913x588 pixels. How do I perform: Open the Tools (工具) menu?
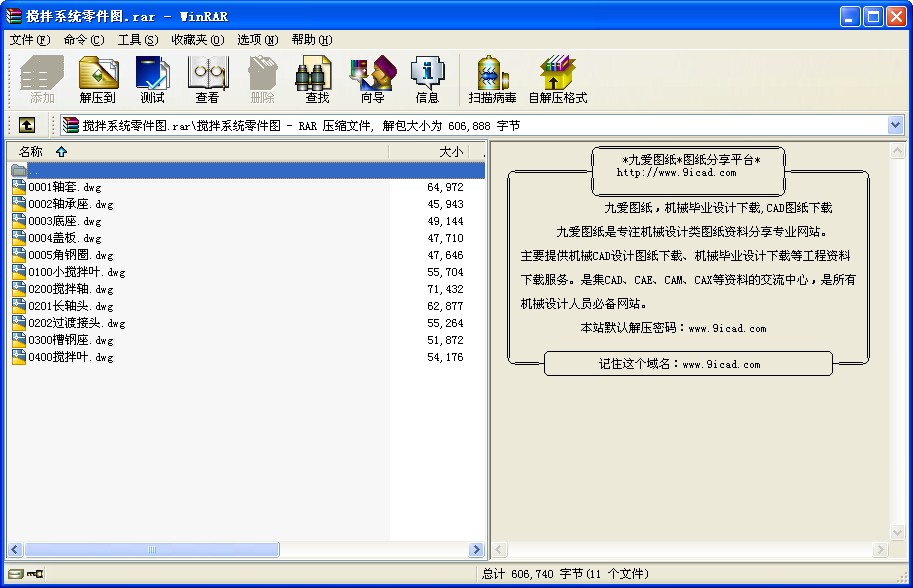[137, 40]
